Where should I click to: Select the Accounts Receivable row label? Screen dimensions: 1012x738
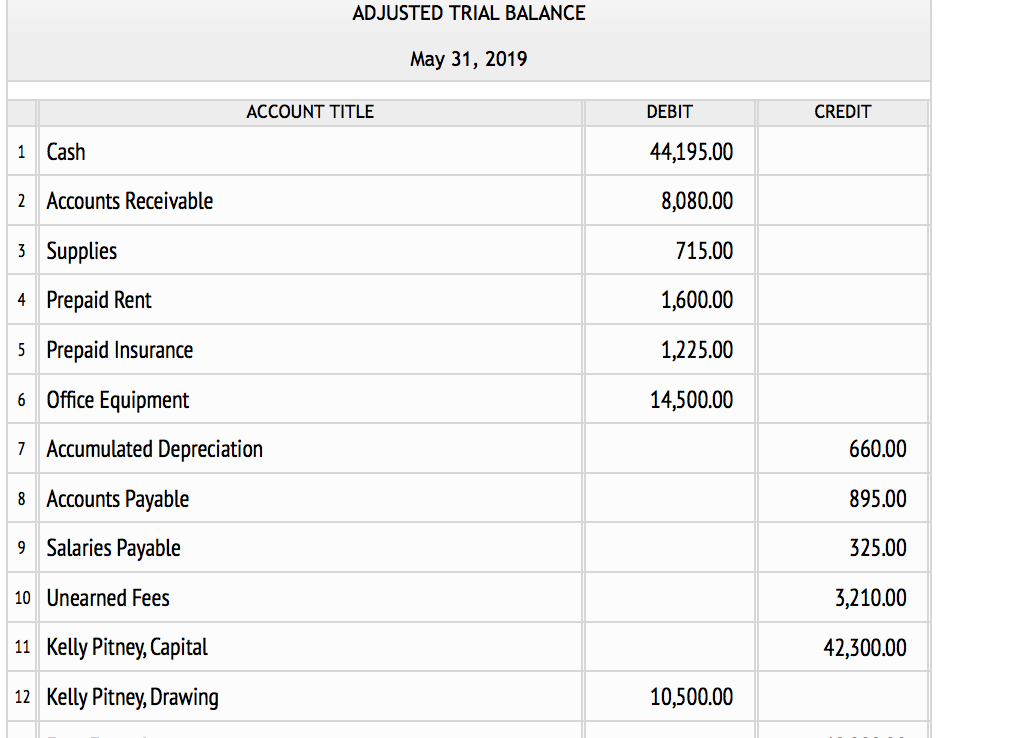click(129, 201)
